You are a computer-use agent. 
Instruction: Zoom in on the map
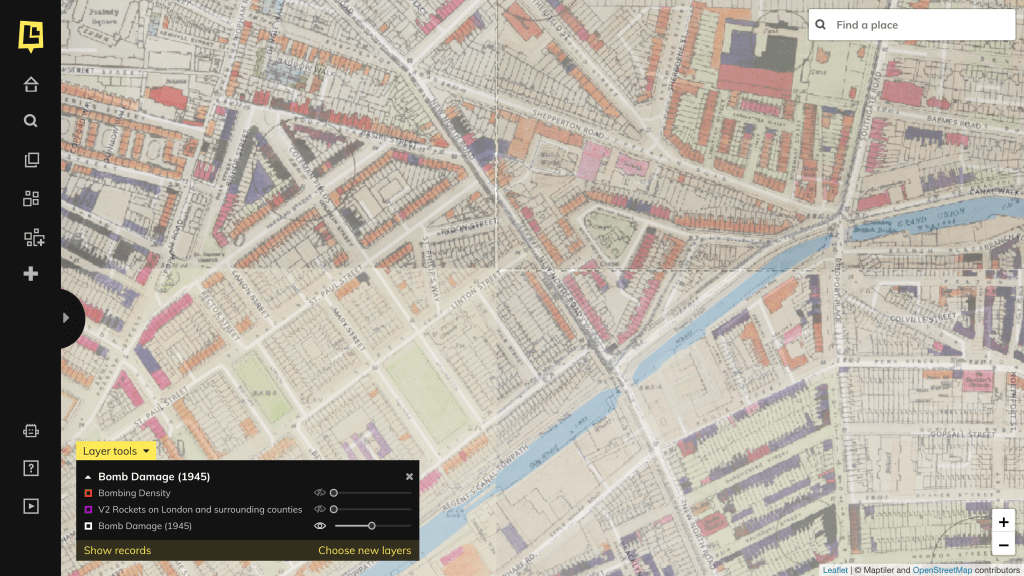pyautogui.click(x=1003, y=522)
